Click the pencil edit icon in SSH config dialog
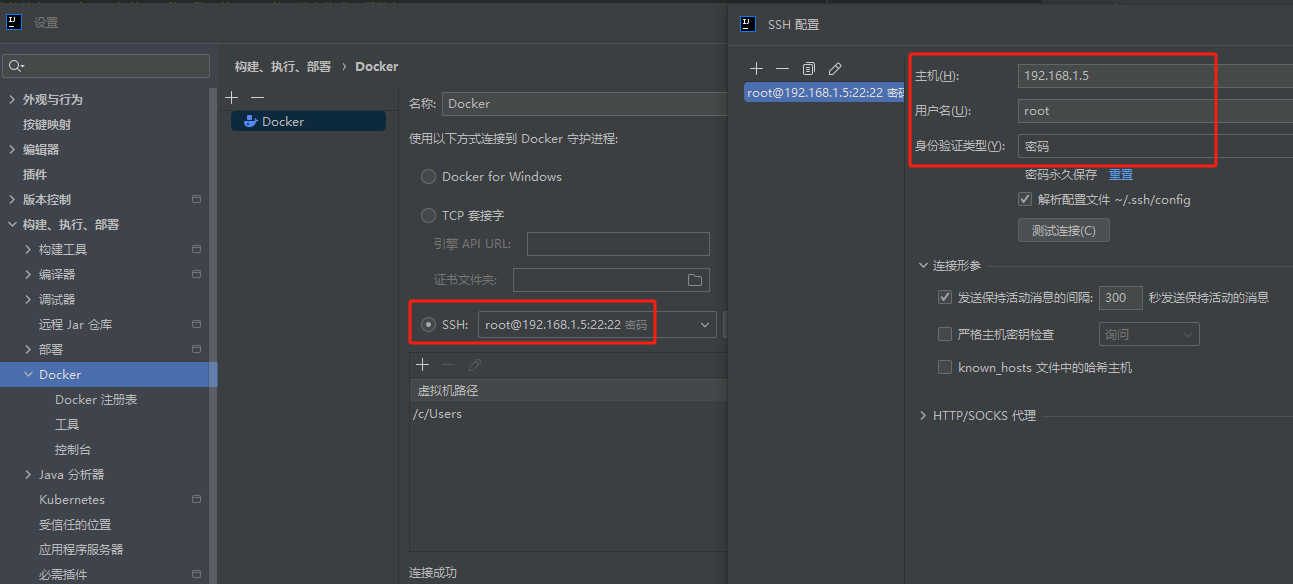The height and width of the screenshot is (584, 1293). click(835, 68)
